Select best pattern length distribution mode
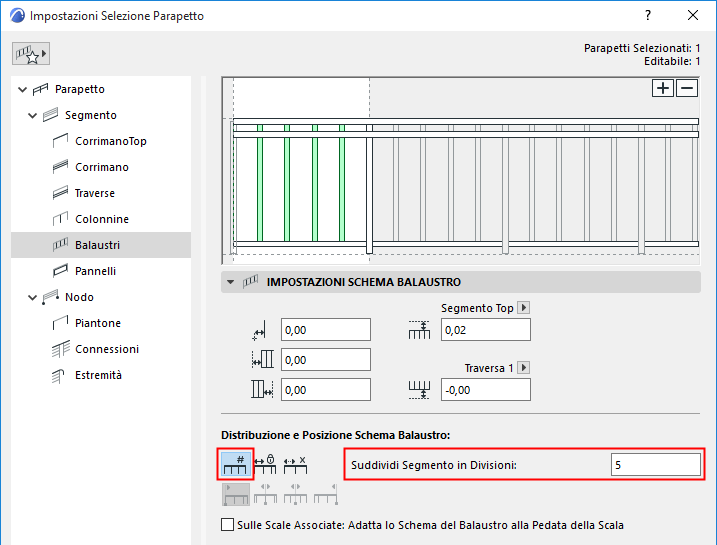The image size is (717, 545). [295, 465]
